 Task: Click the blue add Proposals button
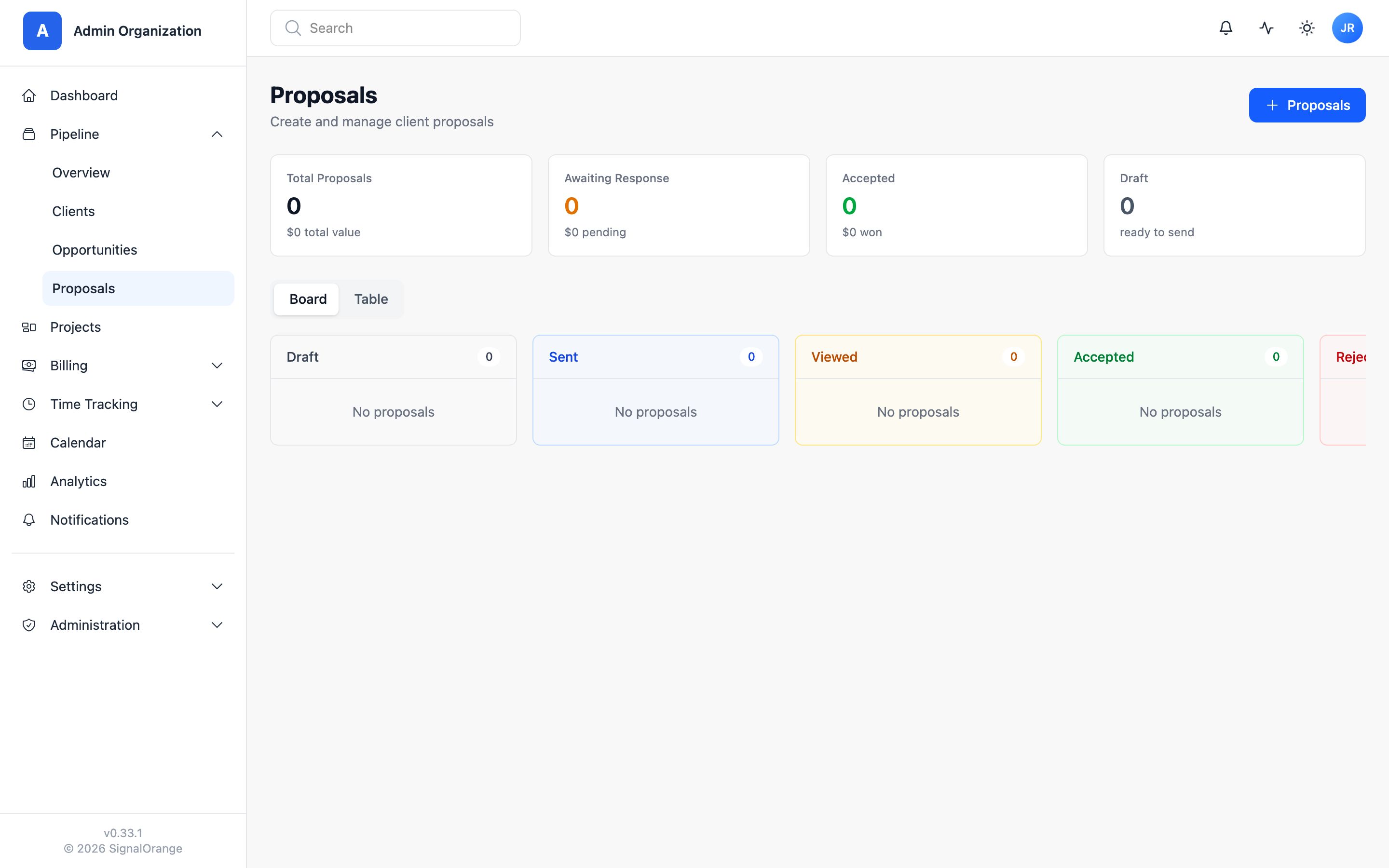coord(1307,105)
